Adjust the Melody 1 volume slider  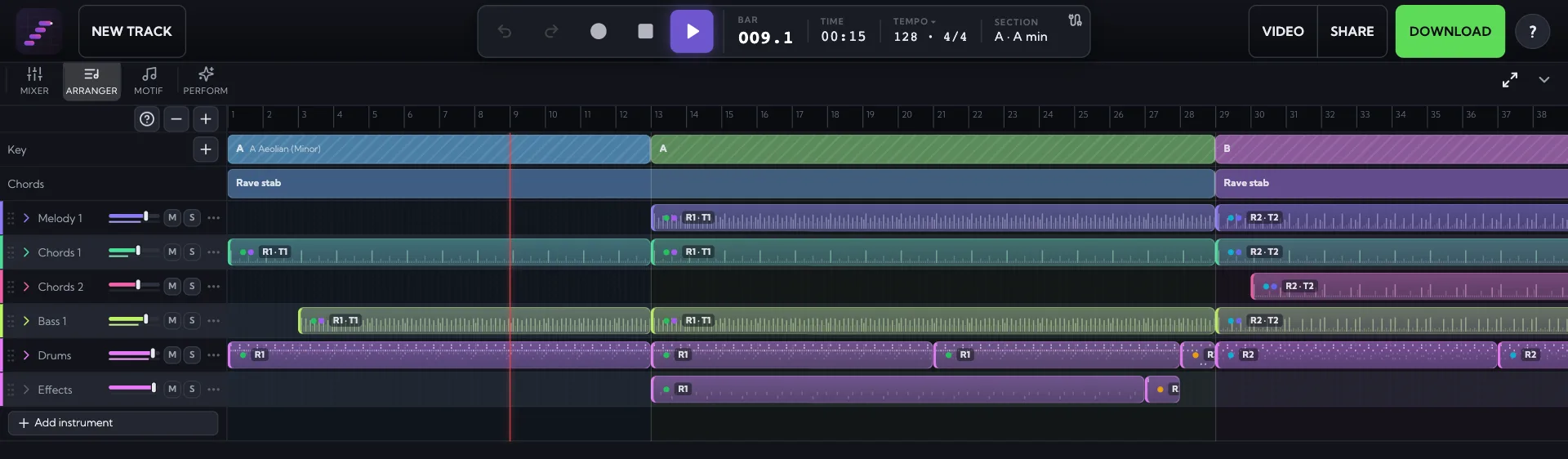pyautogui.click(x=132, y=217)
